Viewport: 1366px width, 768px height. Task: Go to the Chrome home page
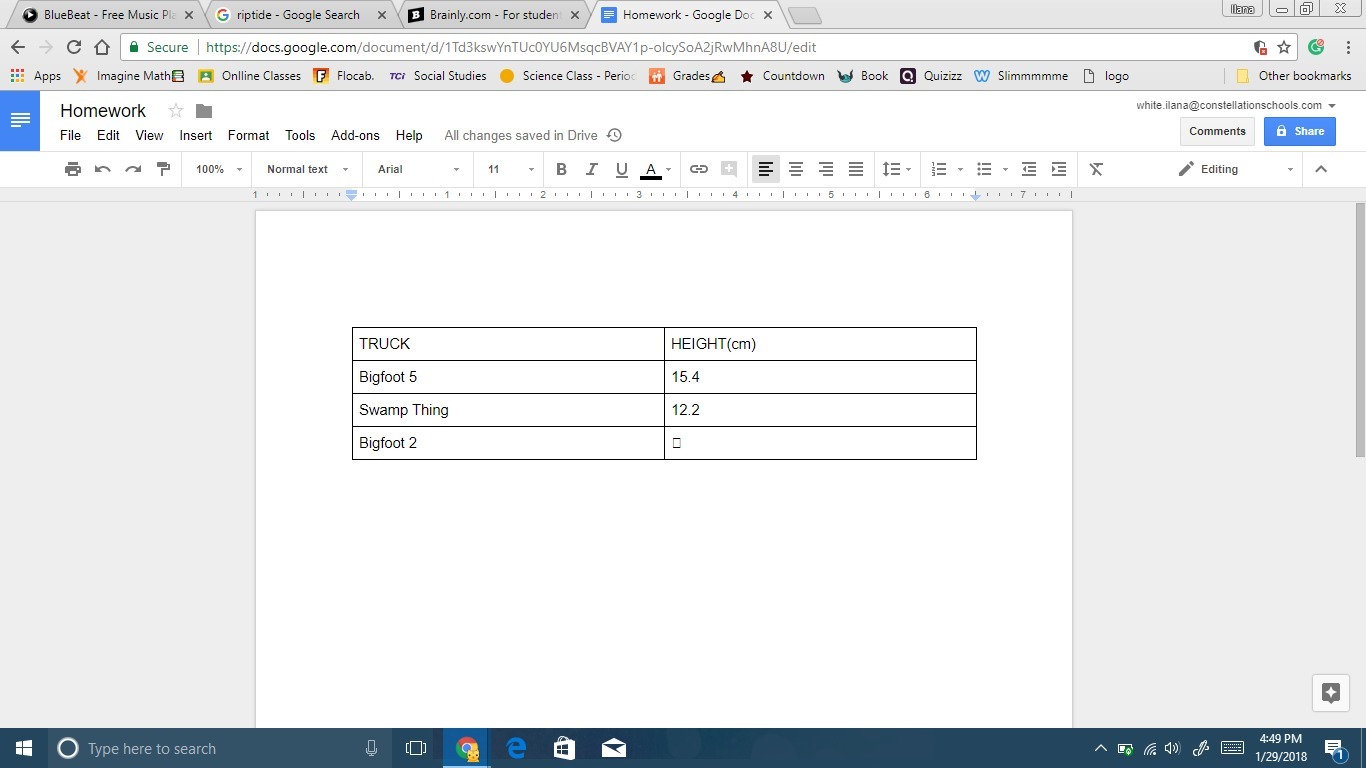[102, 47]
